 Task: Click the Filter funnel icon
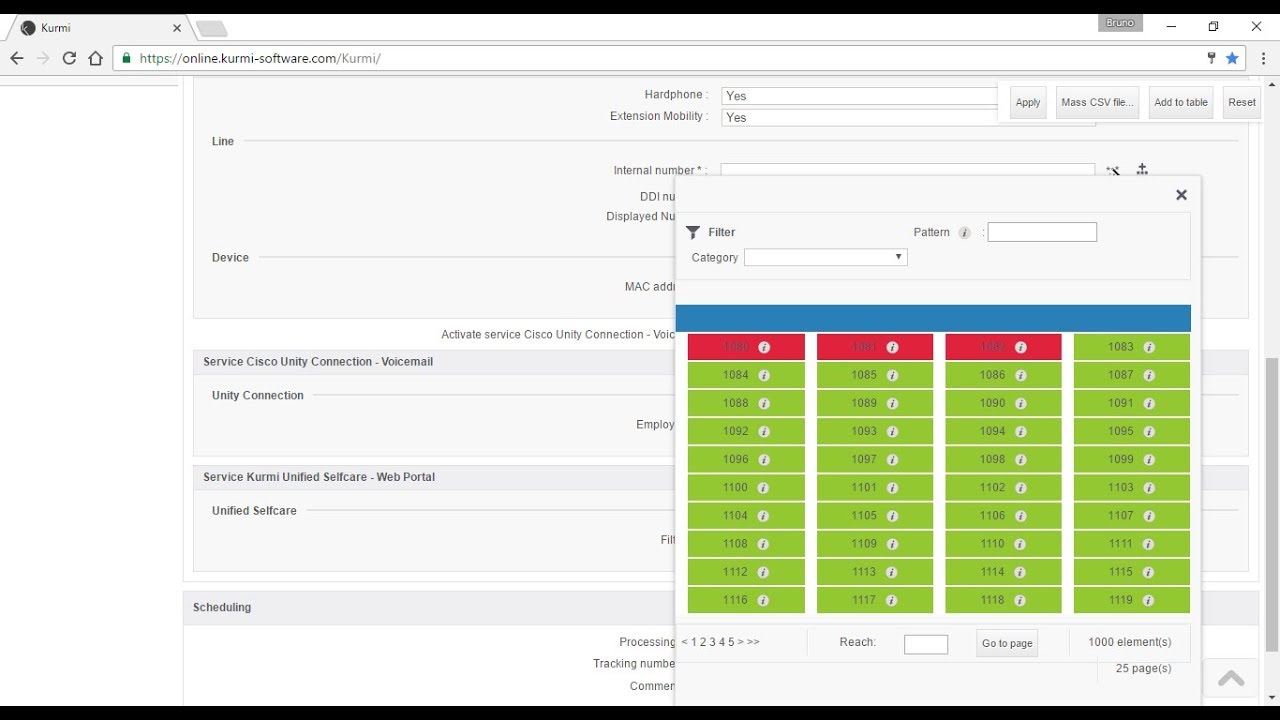pos(693,232)
